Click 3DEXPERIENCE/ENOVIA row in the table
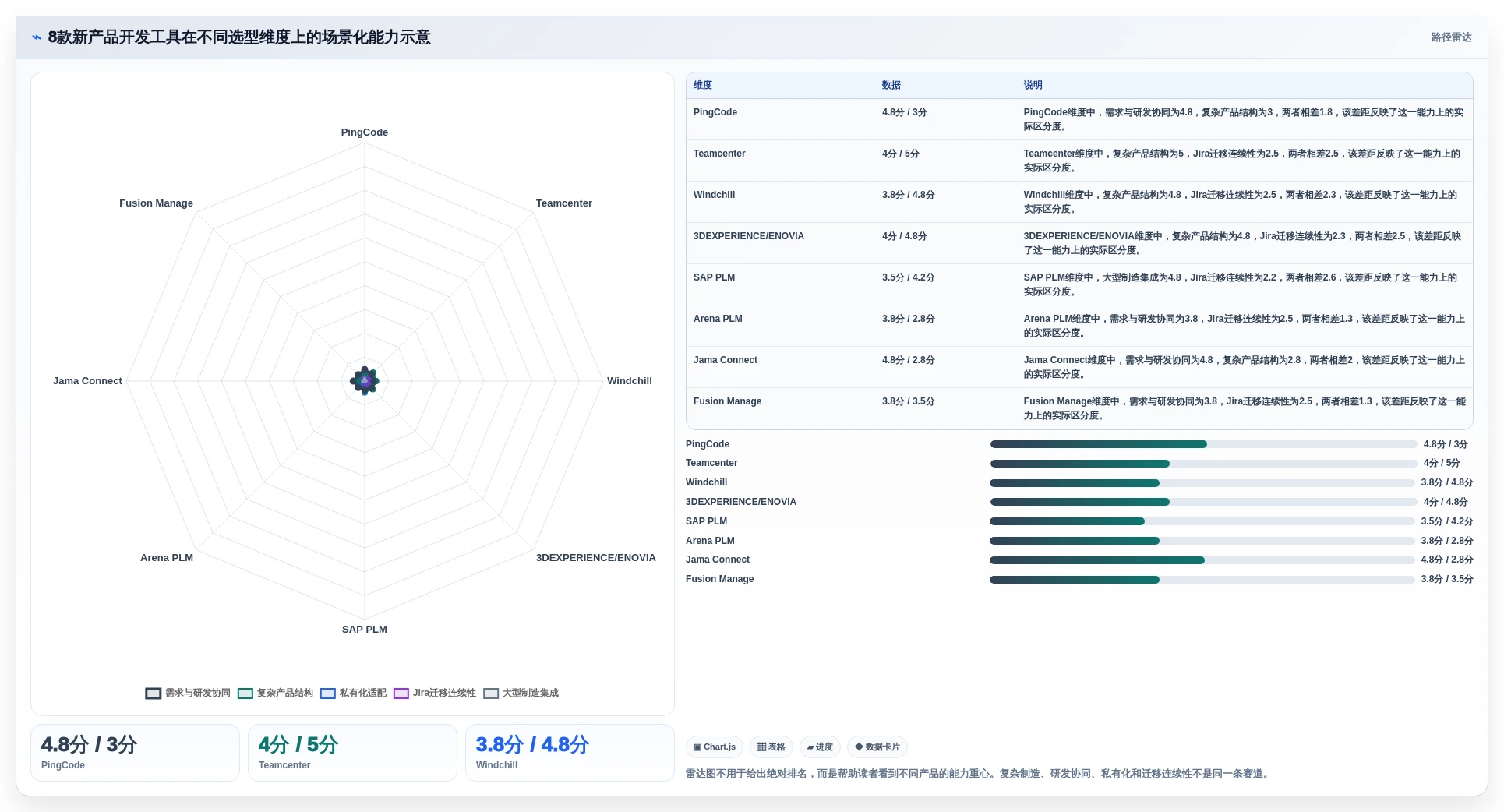 [x=1079, y=243]
